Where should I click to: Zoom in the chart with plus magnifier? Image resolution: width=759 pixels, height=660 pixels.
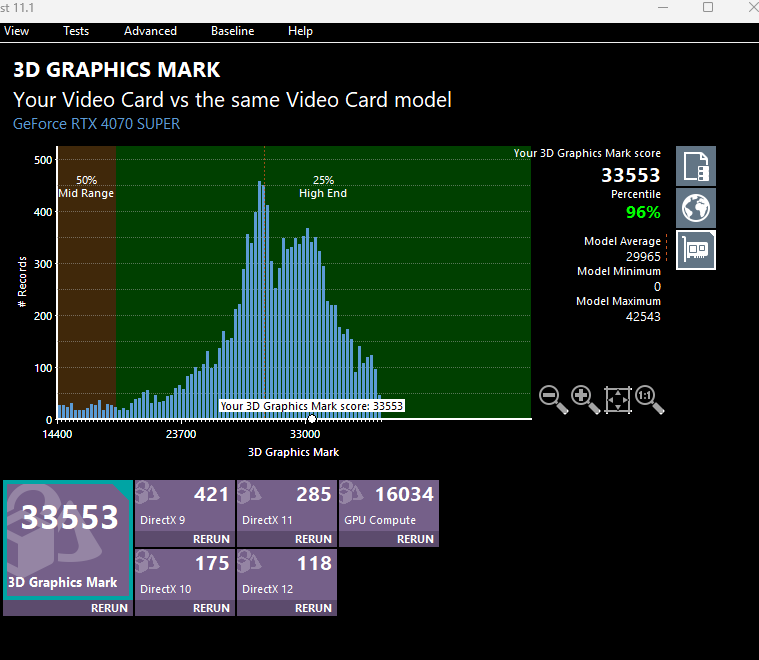[585, 399]
